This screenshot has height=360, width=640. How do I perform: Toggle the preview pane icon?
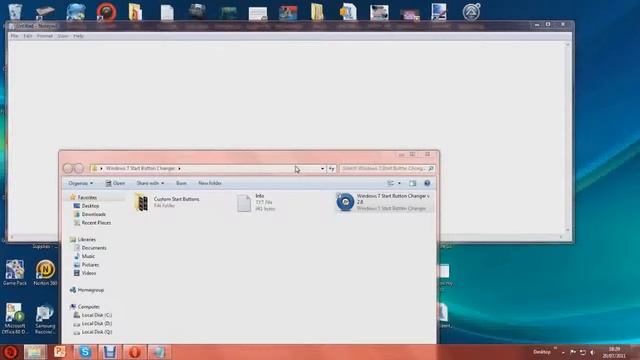coord(413,183)
